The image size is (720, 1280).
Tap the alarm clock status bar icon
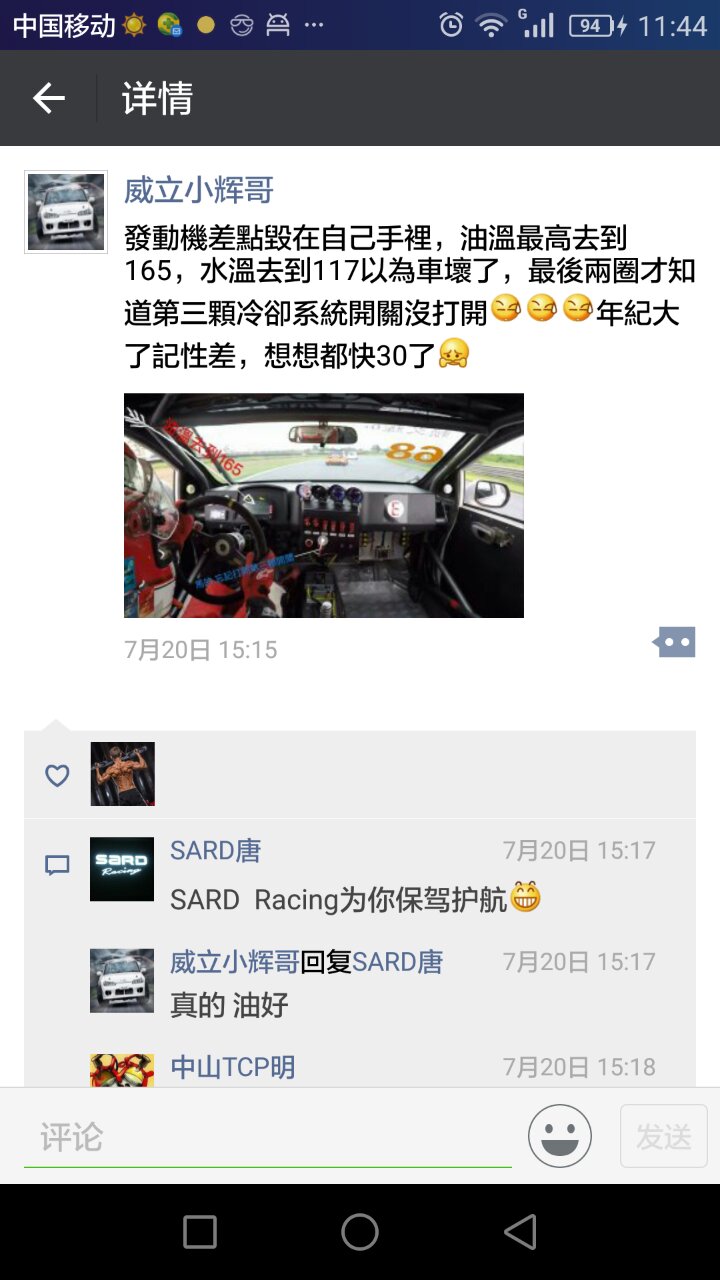(x=451, y=26)
